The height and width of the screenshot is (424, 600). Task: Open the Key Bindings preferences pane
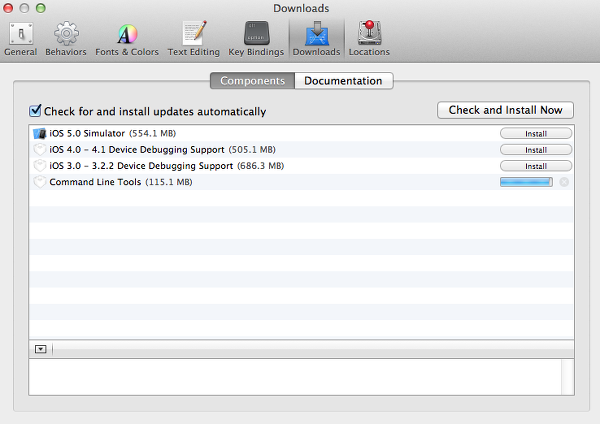coord(256,38)
